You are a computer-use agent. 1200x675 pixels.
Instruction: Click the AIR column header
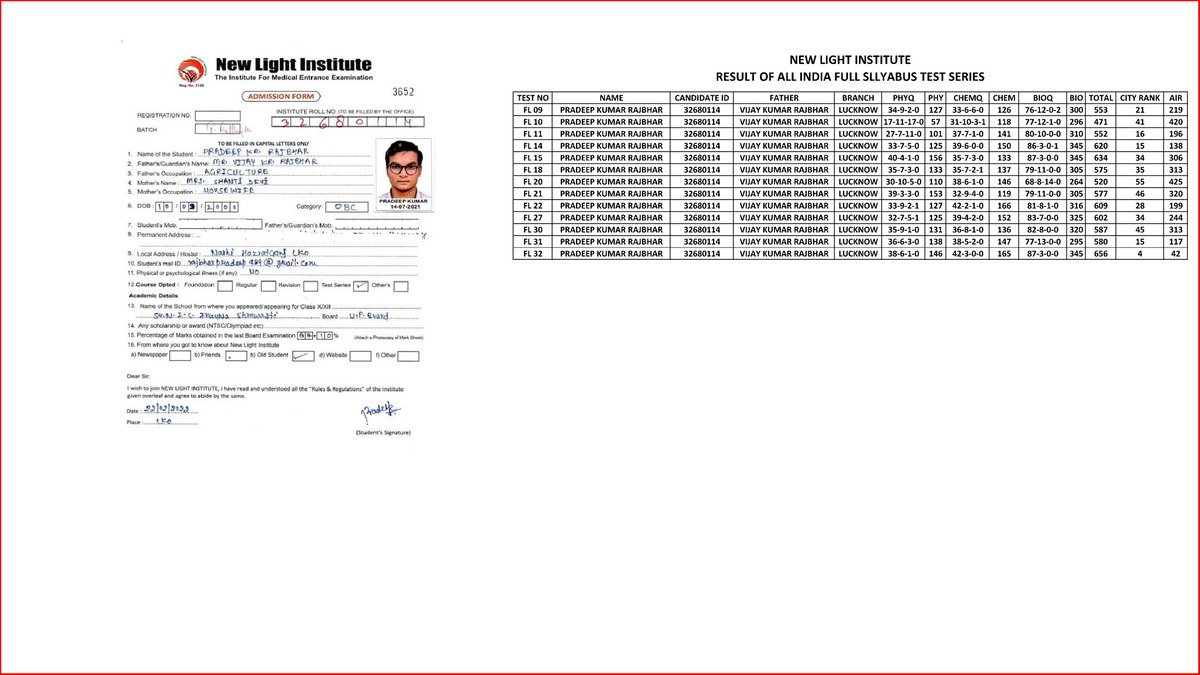pos(1175,98)
